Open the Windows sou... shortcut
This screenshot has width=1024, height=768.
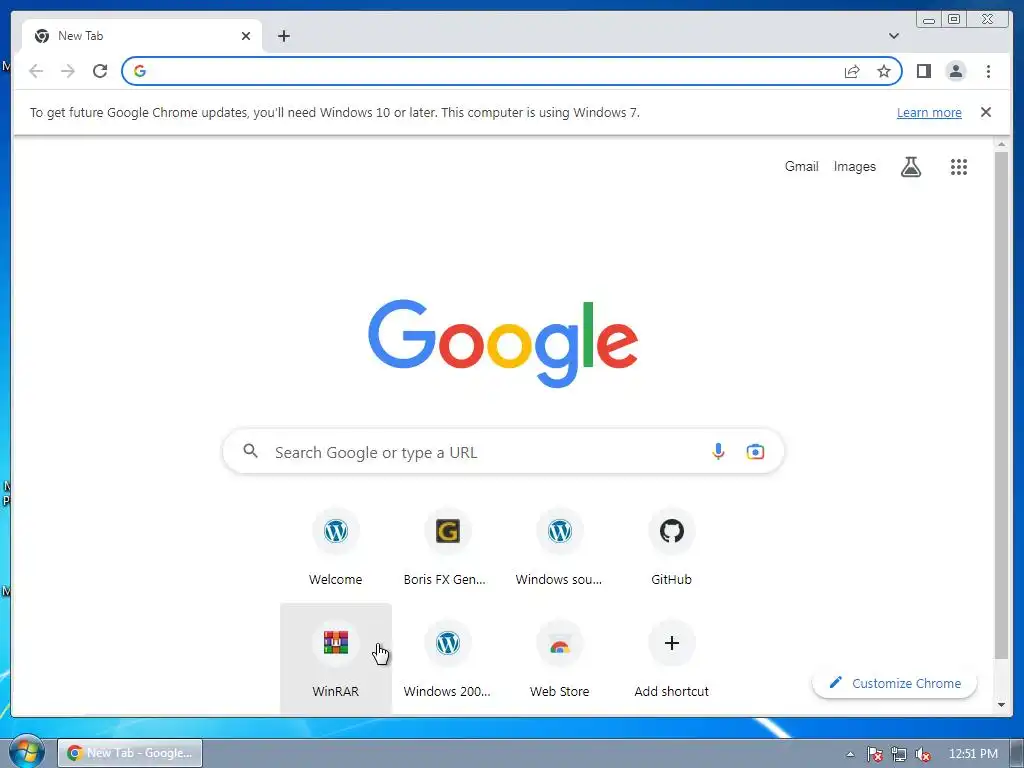click(x=560, y=547)
